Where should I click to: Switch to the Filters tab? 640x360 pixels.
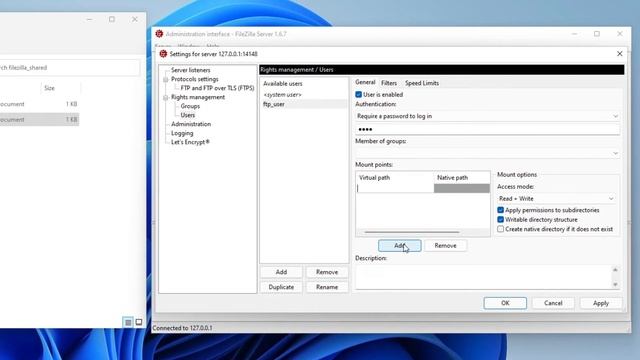click(x=389, y=83)
